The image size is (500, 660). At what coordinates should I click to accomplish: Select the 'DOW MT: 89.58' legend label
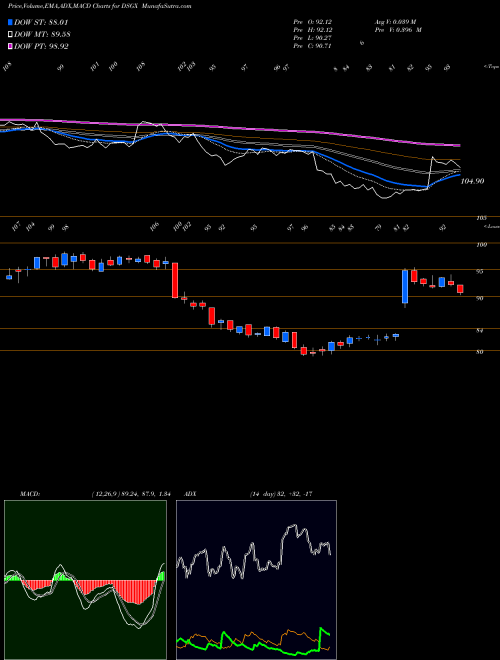[x=42, y=35]
